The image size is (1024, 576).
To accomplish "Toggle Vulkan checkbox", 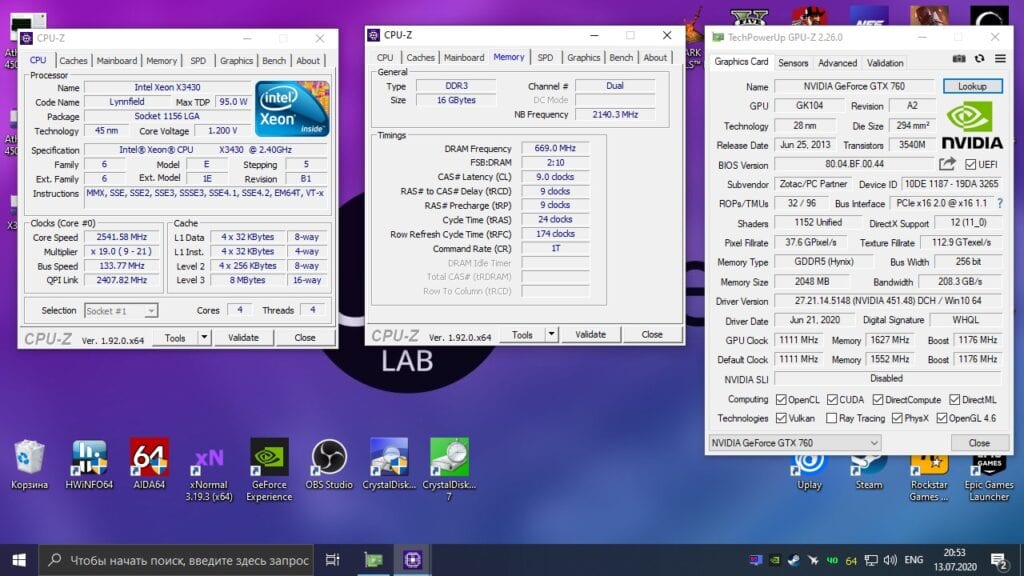I will click(781, 418).
